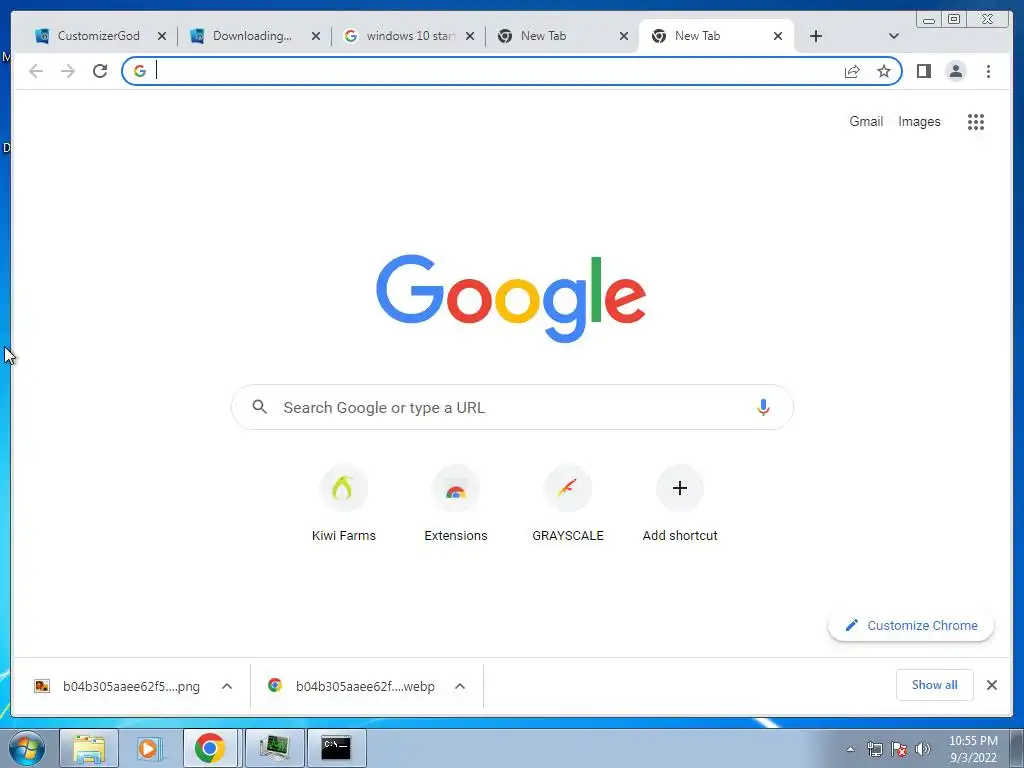Open the profile avatar menu
The image size is (1024, 768).
pos(955,71)
